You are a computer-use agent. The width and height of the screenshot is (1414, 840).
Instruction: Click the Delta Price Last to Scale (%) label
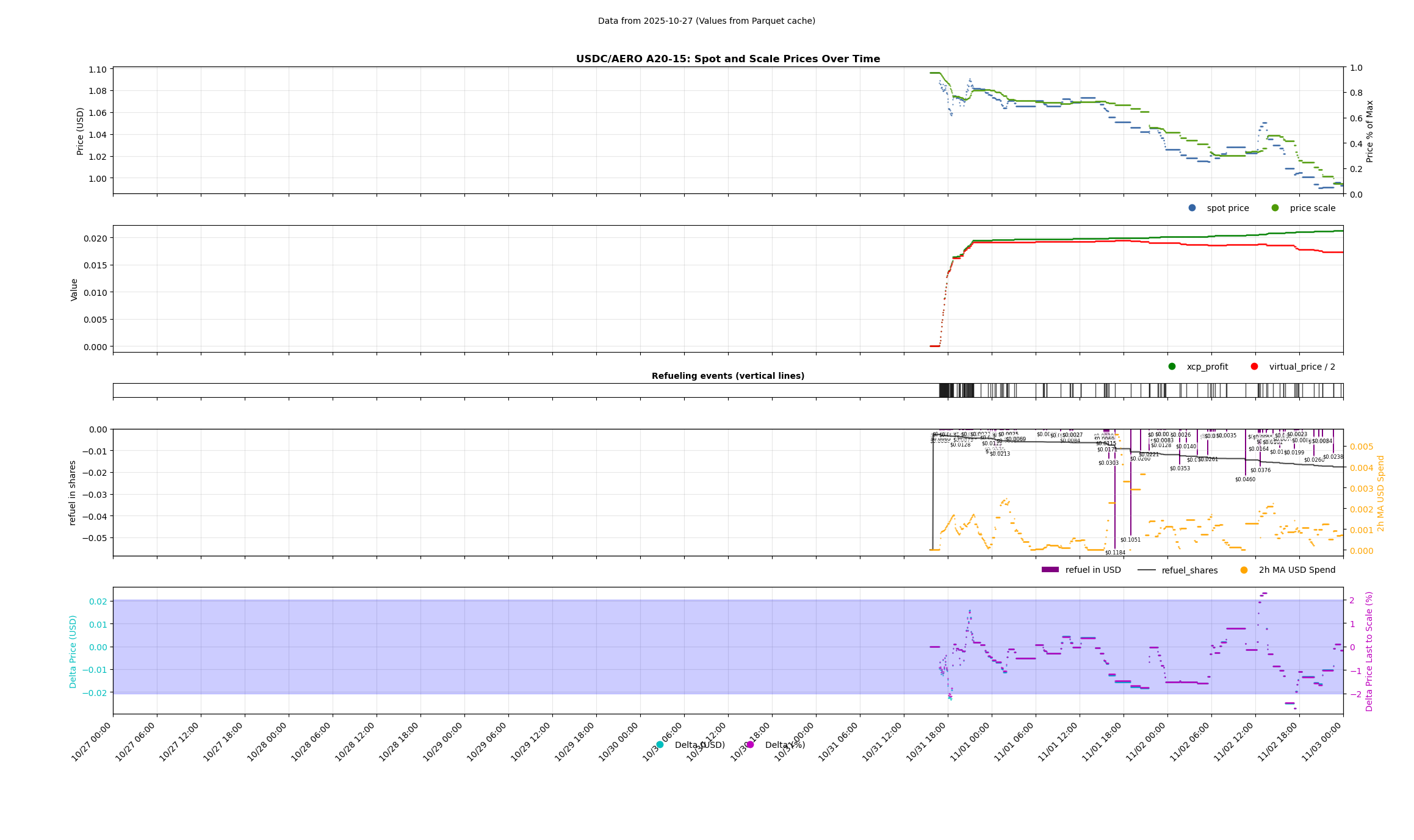[1369, 651]
